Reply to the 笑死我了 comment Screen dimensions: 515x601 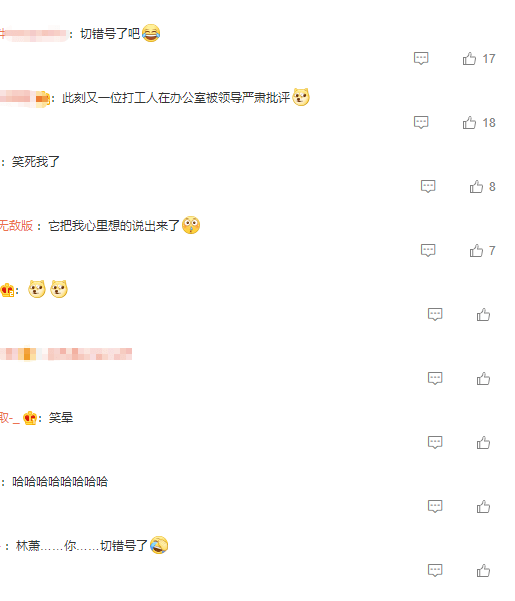click(x=428, y=187)
